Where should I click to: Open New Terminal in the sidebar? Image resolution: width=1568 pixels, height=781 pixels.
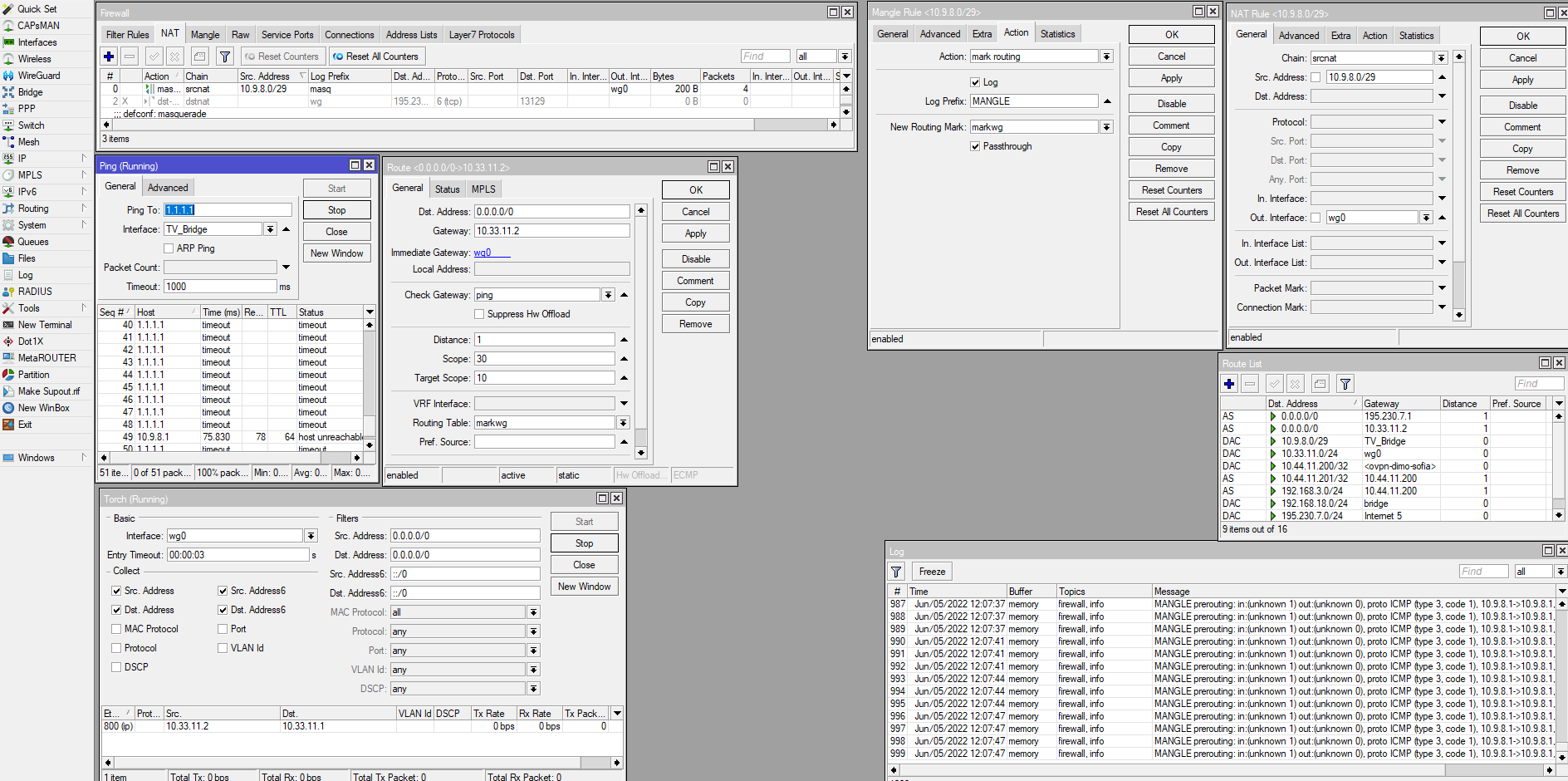(x=45, y=325)
